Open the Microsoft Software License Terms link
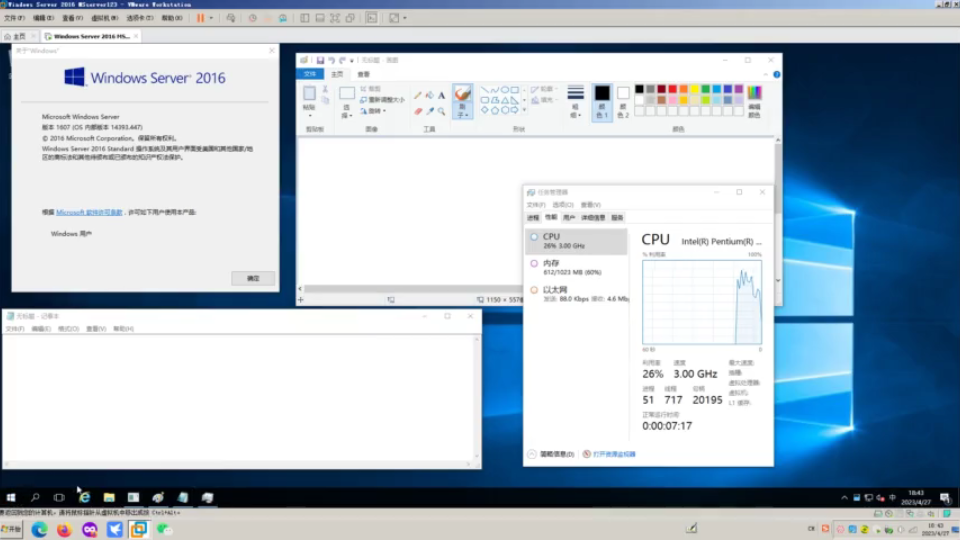Viewport: 960px width, 540px height. tap(89, 212)
